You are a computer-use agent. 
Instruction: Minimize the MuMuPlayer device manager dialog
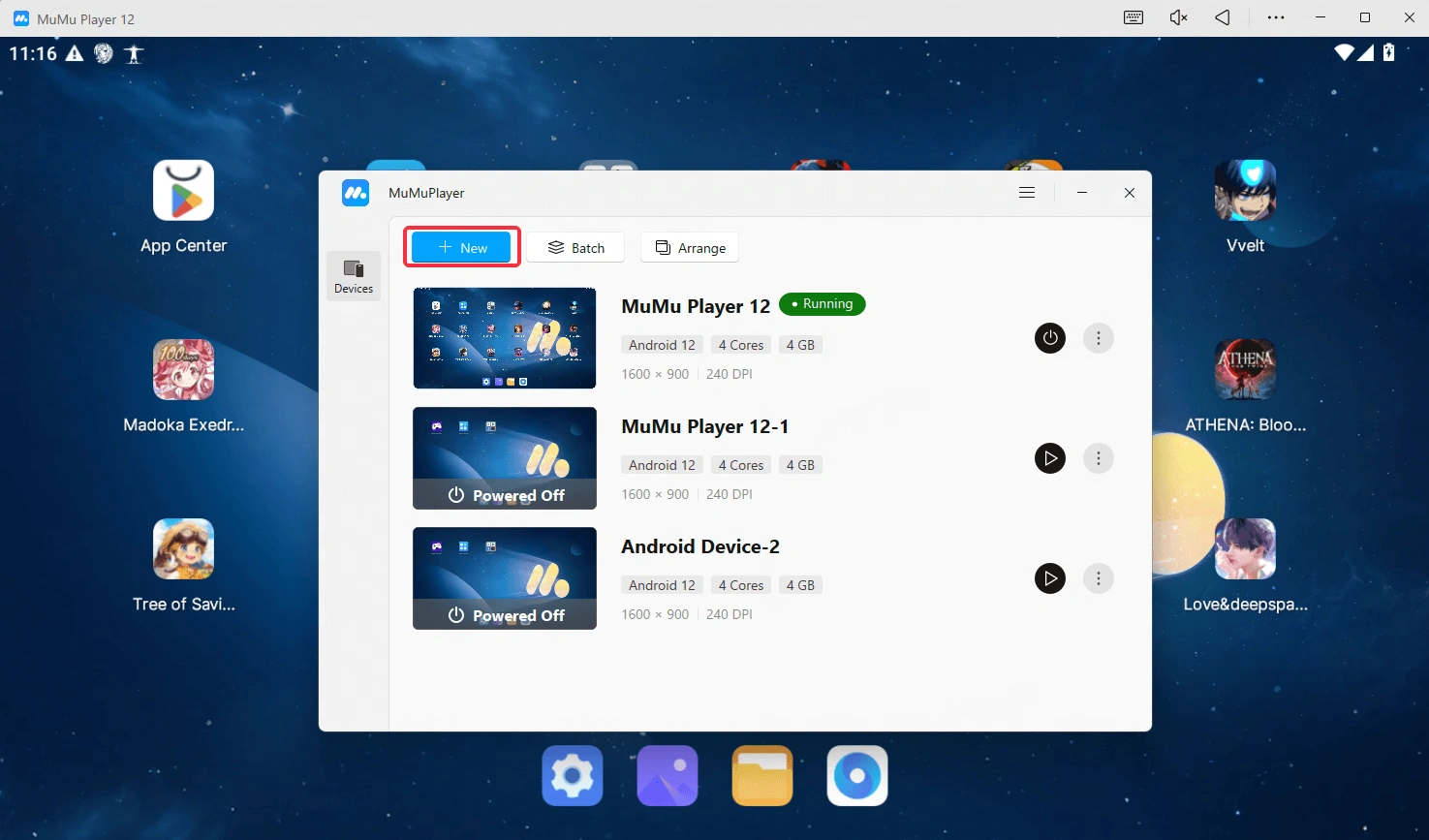pyautogui.click(x=1082, y=193)
